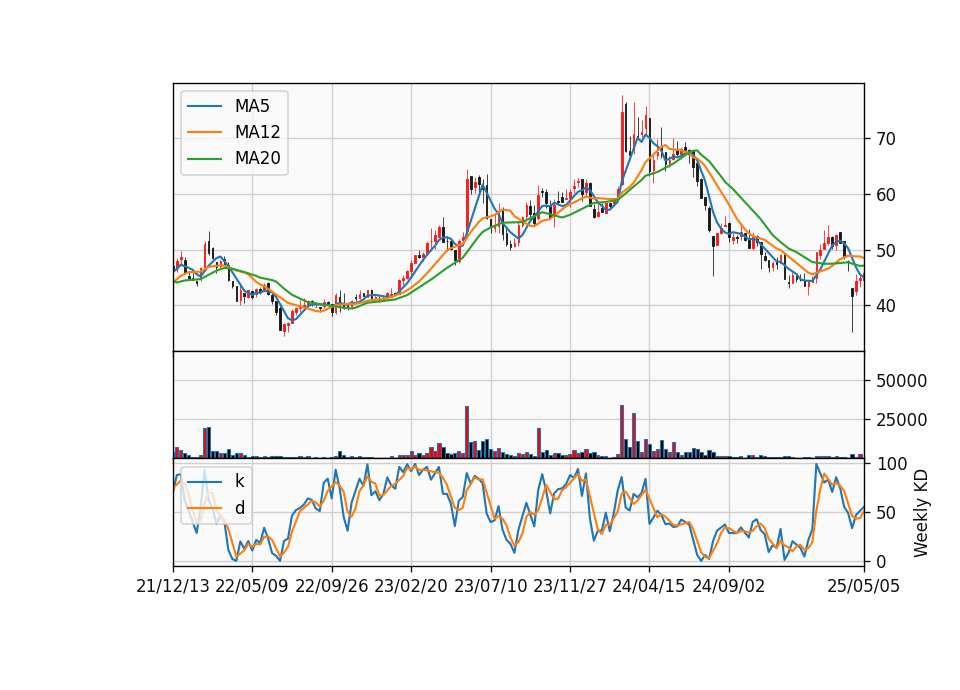Click the KD axis 0 tick label
960x690 pixels.
tap(881, 561)
